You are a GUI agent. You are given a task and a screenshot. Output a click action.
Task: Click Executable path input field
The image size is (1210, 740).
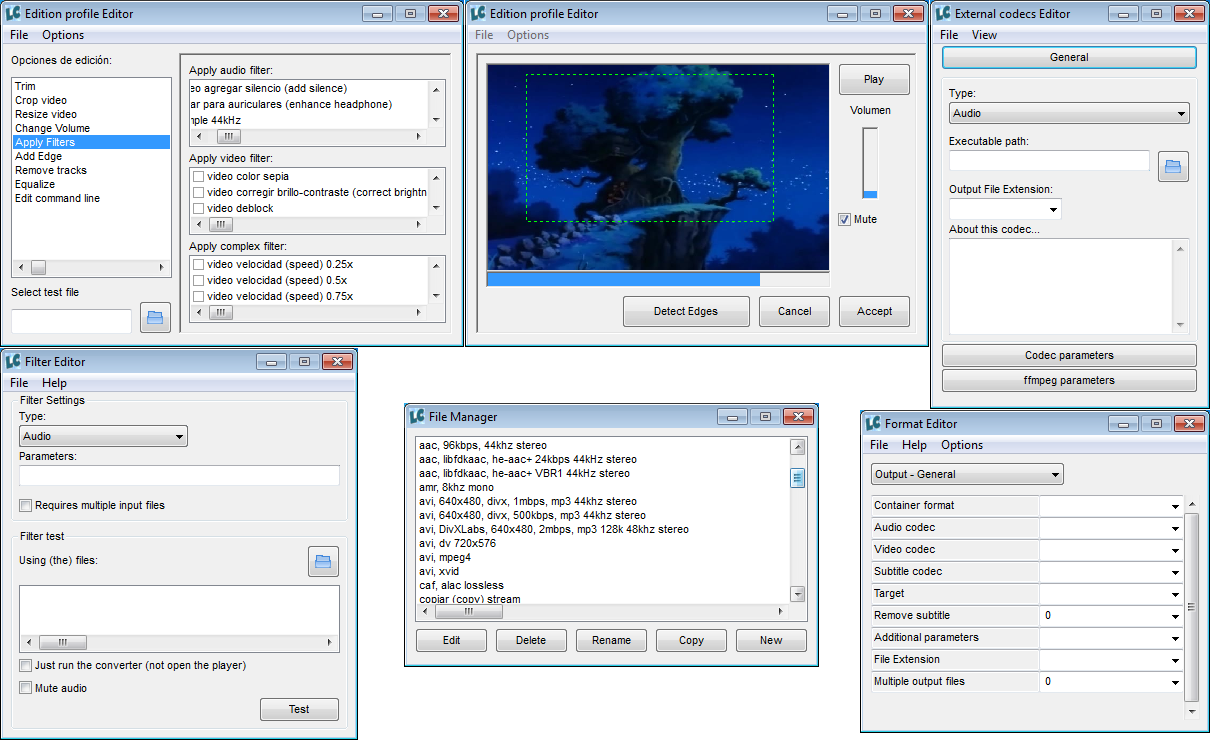(x=1049, y=161)
